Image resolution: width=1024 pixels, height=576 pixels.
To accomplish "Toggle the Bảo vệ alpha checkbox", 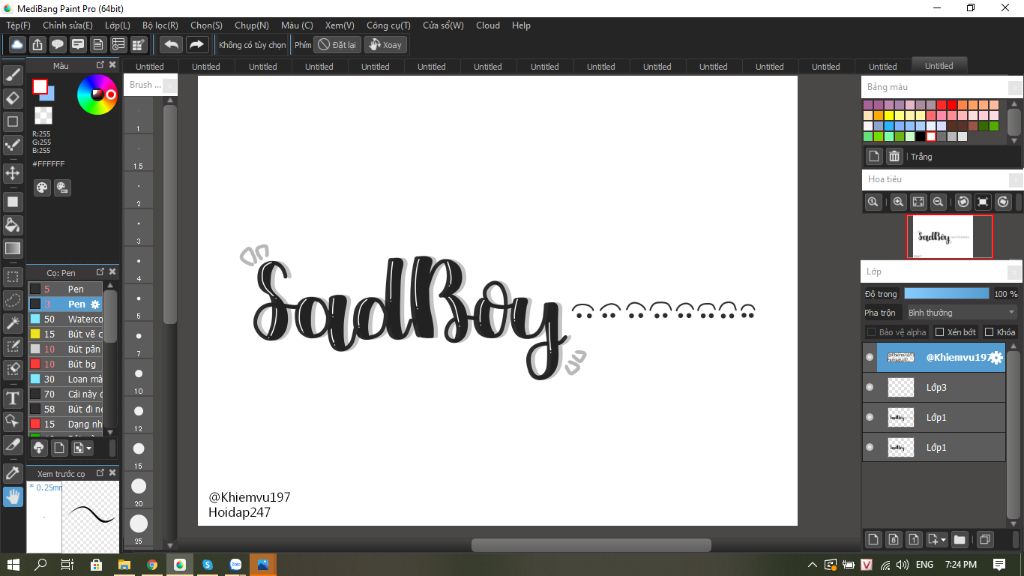I will pos(871,332).
